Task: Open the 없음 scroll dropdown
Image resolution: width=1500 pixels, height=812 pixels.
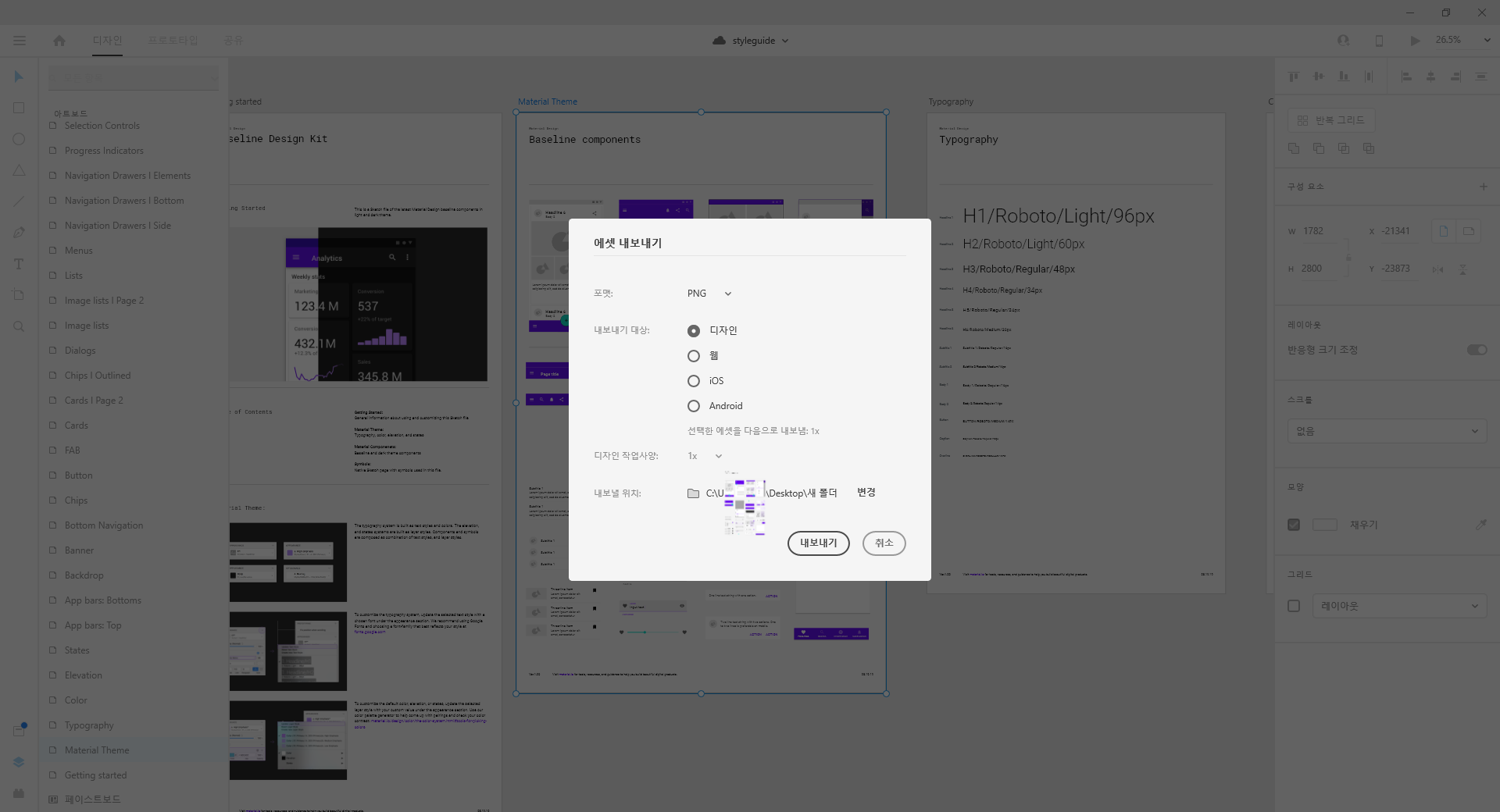Action: [x=1387, y=431]
